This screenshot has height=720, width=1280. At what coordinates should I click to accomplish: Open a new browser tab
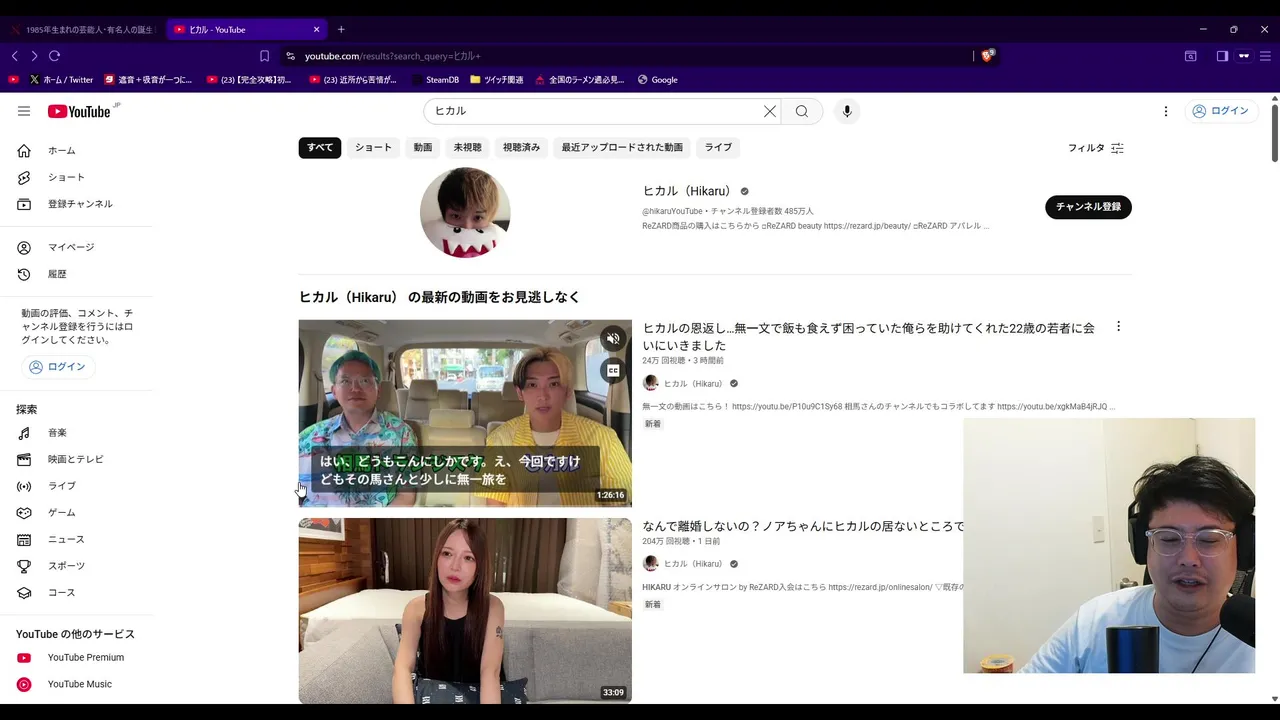coord(341,29)
